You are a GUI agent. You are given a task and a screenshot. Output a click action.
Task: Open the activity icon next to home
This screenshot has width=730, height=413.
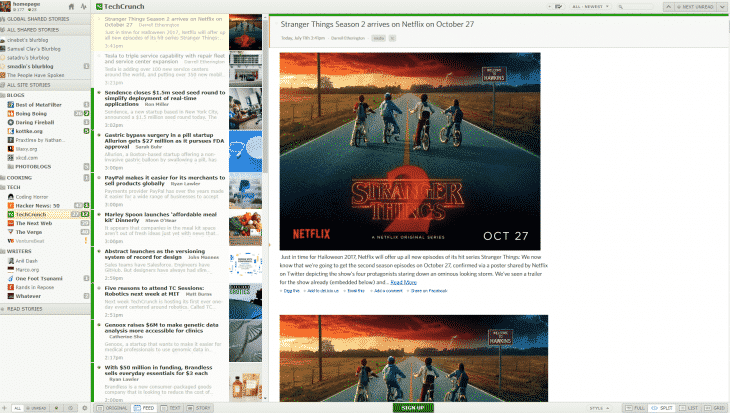tap(82, 6)
